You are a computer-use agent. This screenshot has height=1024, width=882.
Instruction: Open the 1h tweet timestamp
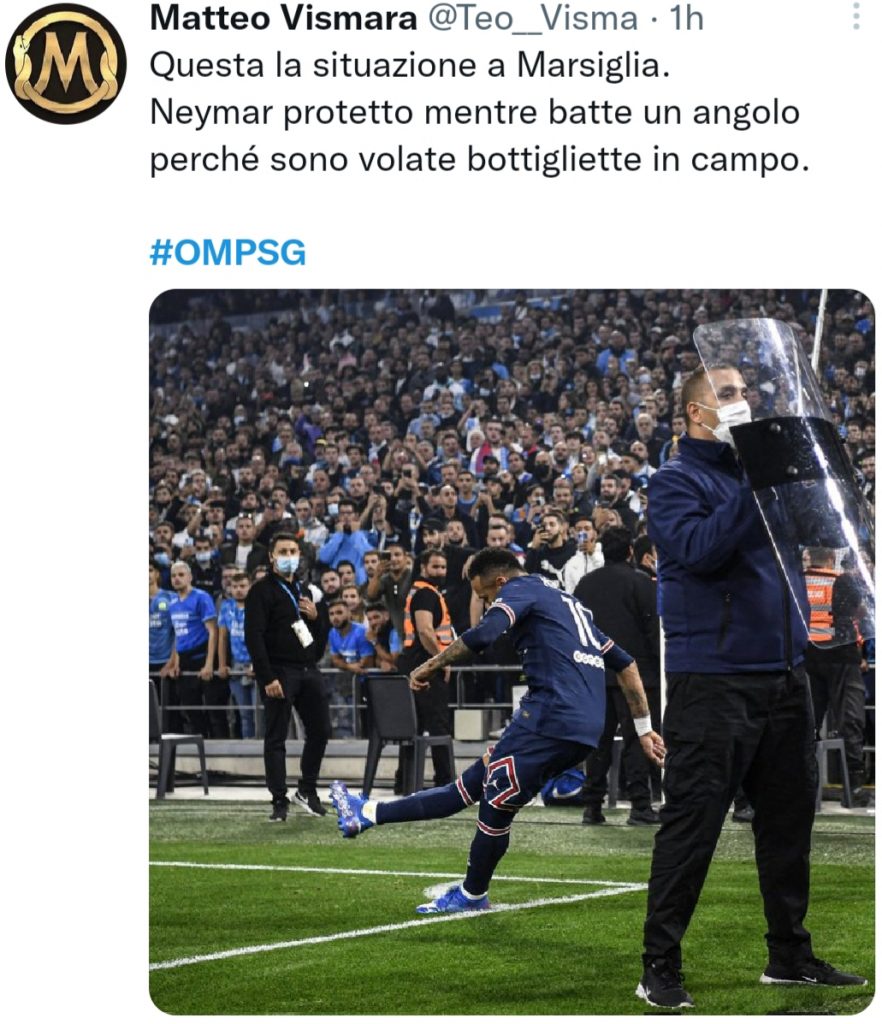point(686,17)
